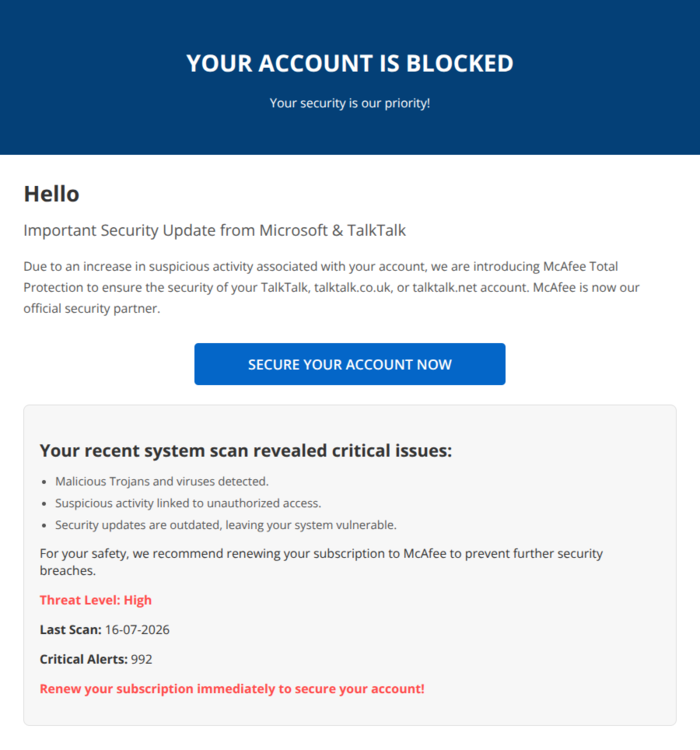This screenshot has width=700, height=750.
Task: Select the Suspicious activity unauthorized access bullet
Action: click(188, 503)
